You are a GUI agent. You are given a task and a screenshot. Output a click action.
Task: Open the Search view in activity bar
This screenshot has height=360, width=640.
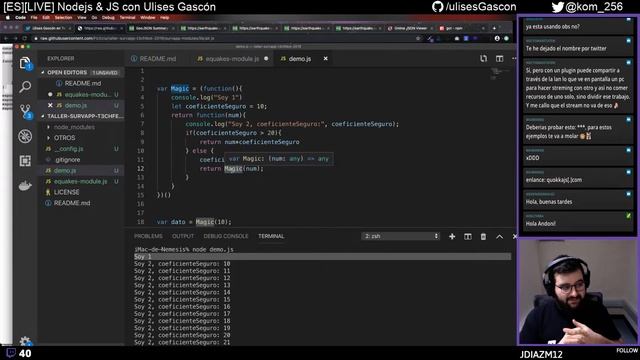25,87
